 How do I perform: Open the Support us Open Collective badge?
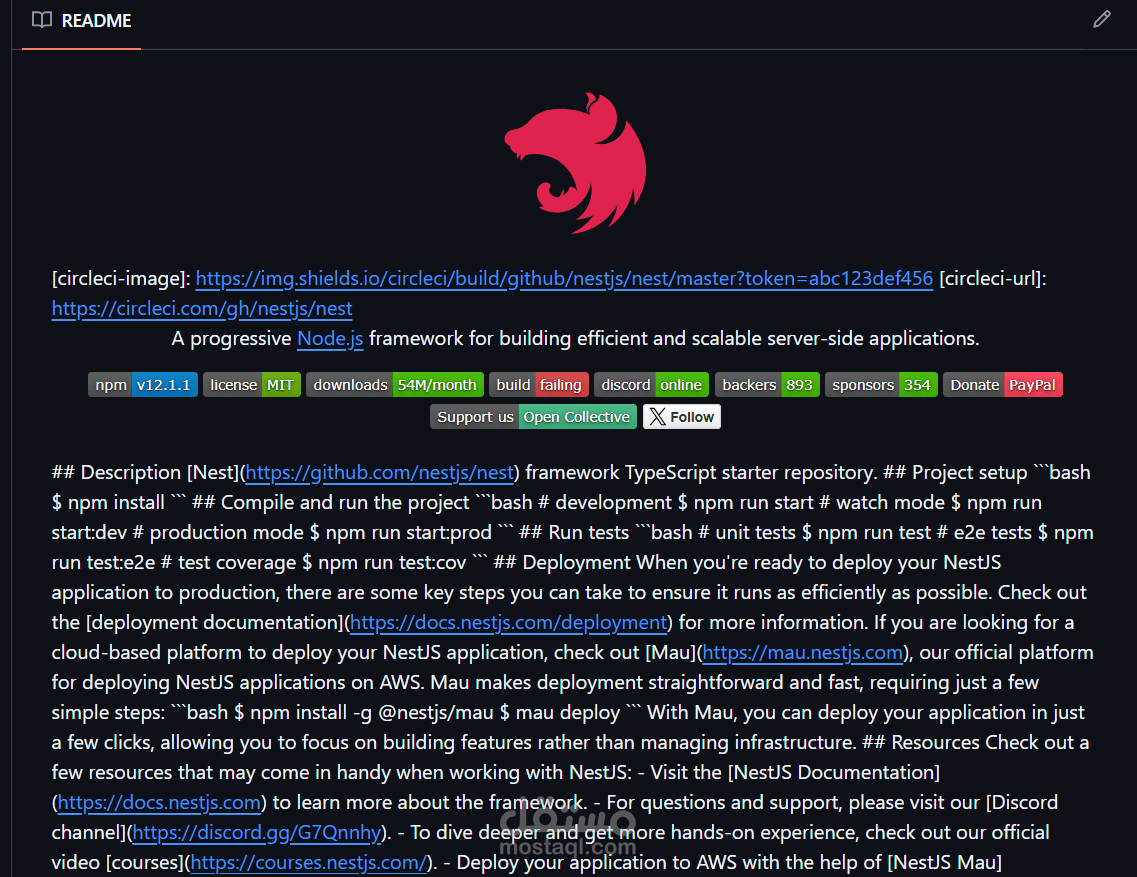(x=534, y=417)
